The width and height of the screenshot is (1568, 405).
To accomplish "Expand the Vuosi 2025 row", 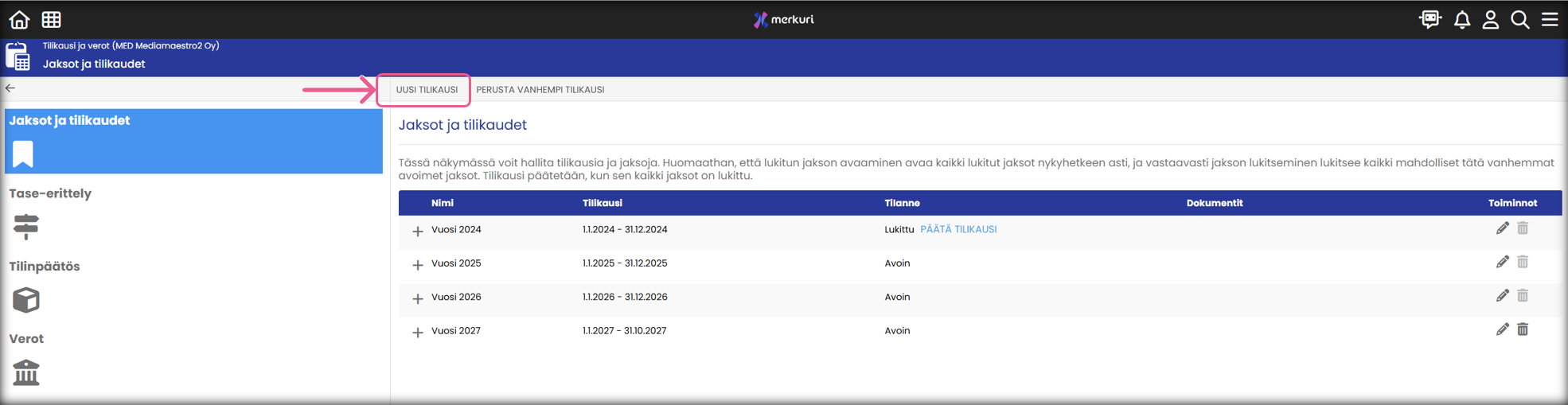I will click(417, 264).
